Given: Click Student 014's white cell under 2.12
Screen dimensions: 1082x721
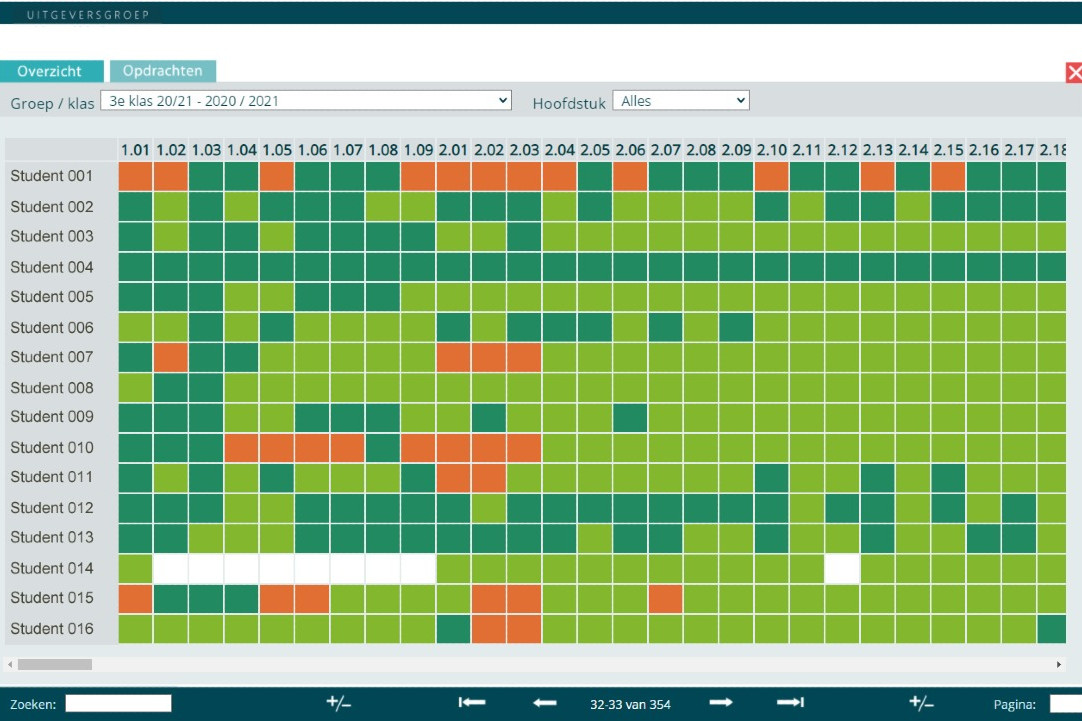Looking at the screenshot, I should 842,568.
